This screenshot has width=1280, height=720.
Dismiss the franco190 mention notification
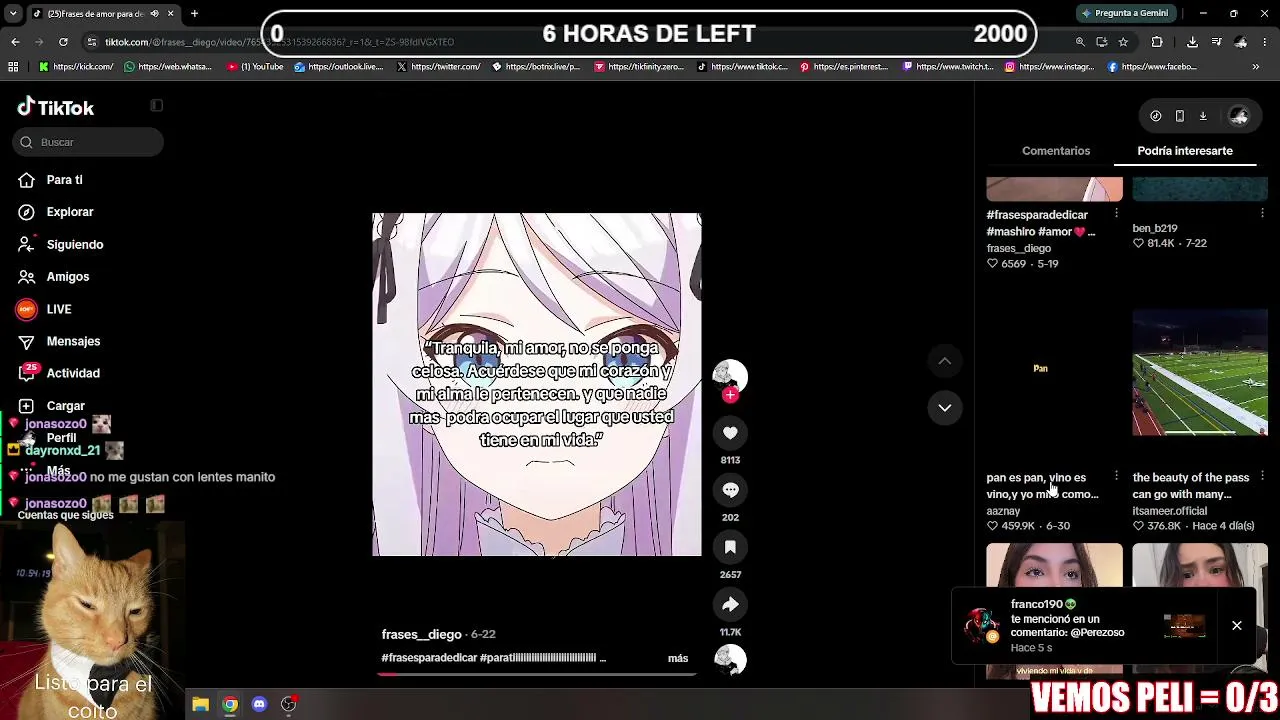1237,626
